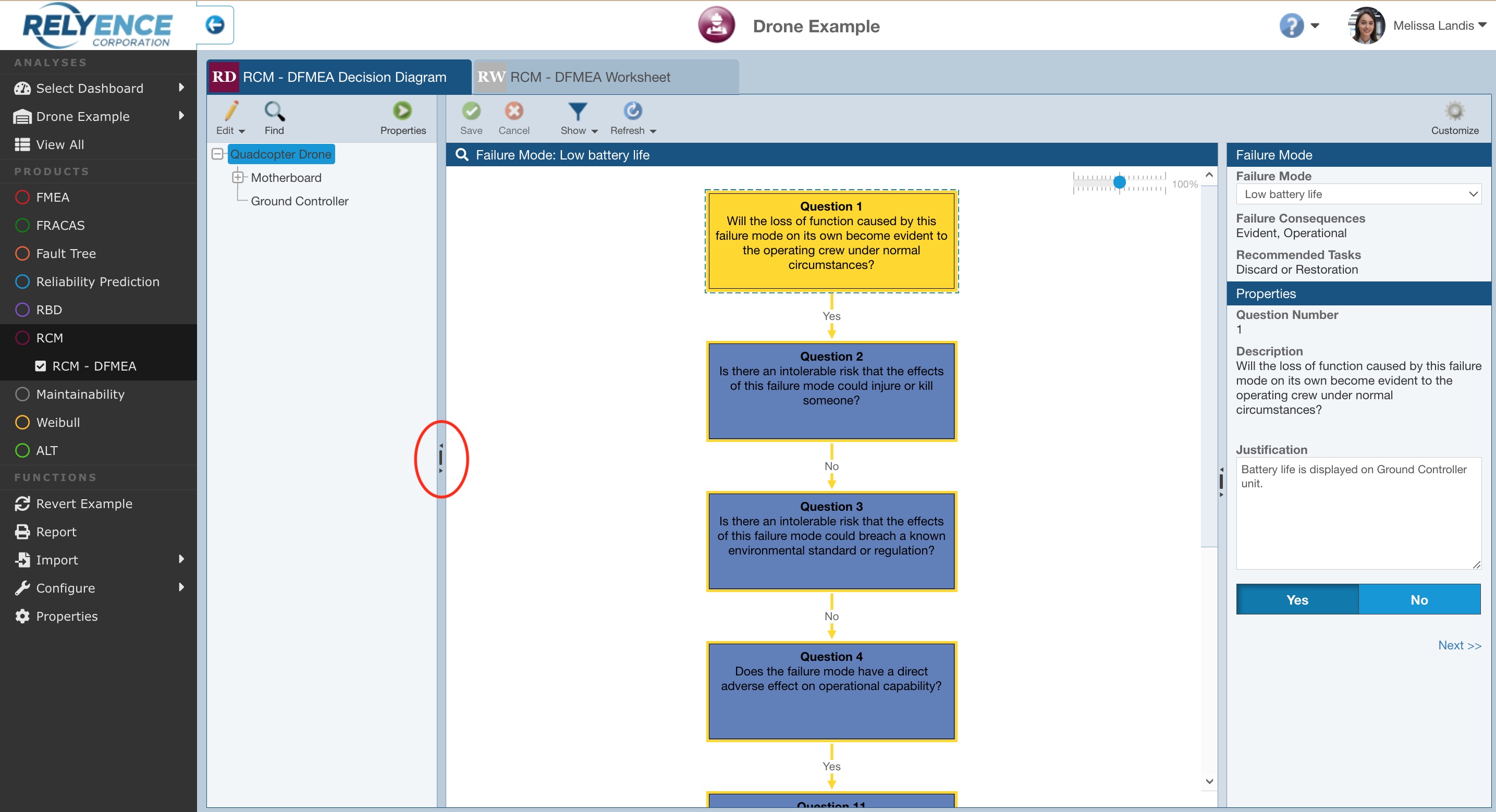1496x812 pixels.
Task: Toggle the RCM - DFMEA checkbox
Action: coord(41,366)
